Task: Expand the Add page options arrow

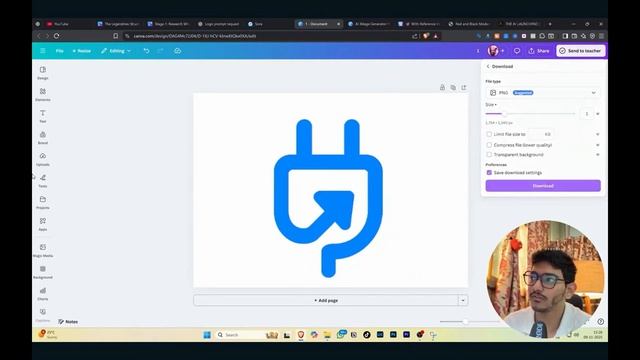Action: tap(463, 300)
